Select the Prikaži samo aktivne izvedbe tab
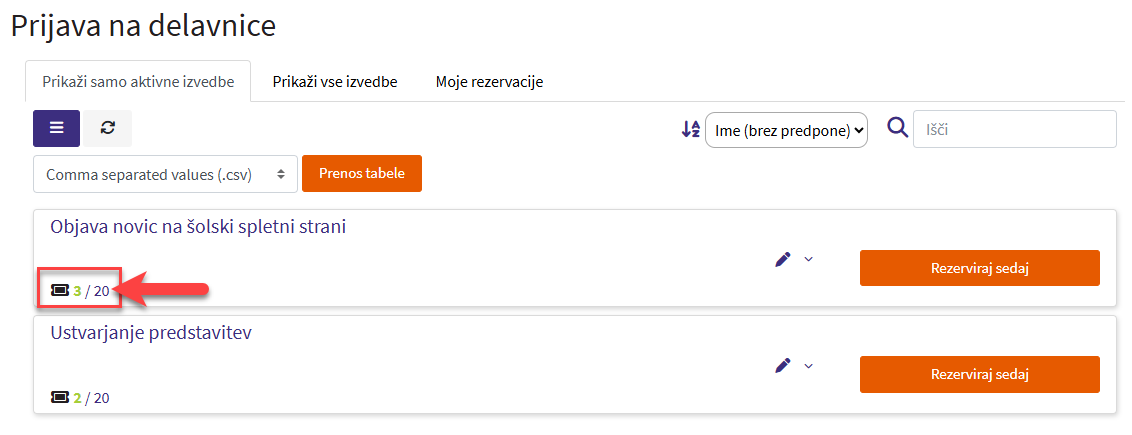The width and height of the screenshot is (1132, 435). (x=138, y=82)
